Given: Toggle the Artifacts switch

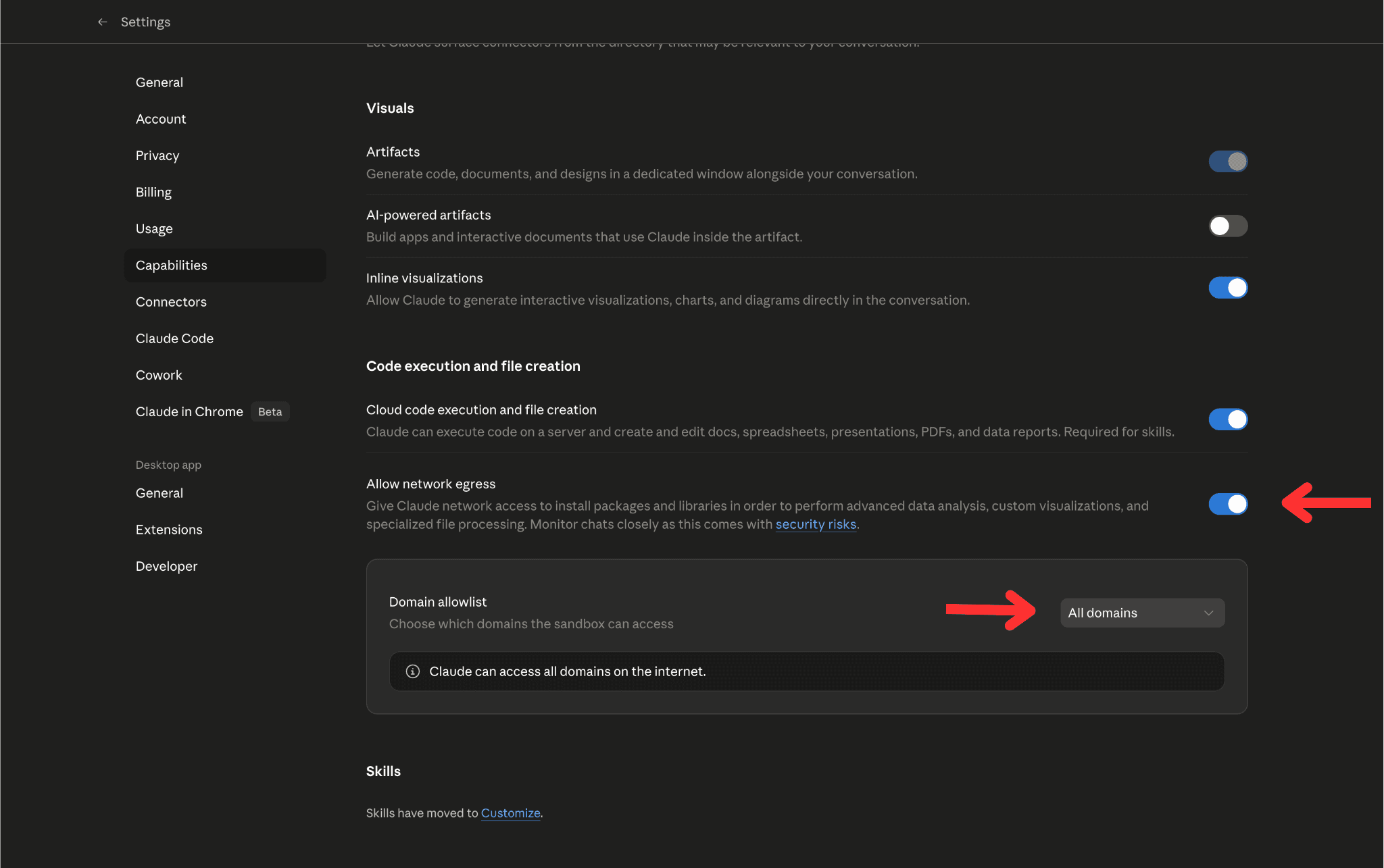Looking at the screenshot, I should click(1228, 161).
